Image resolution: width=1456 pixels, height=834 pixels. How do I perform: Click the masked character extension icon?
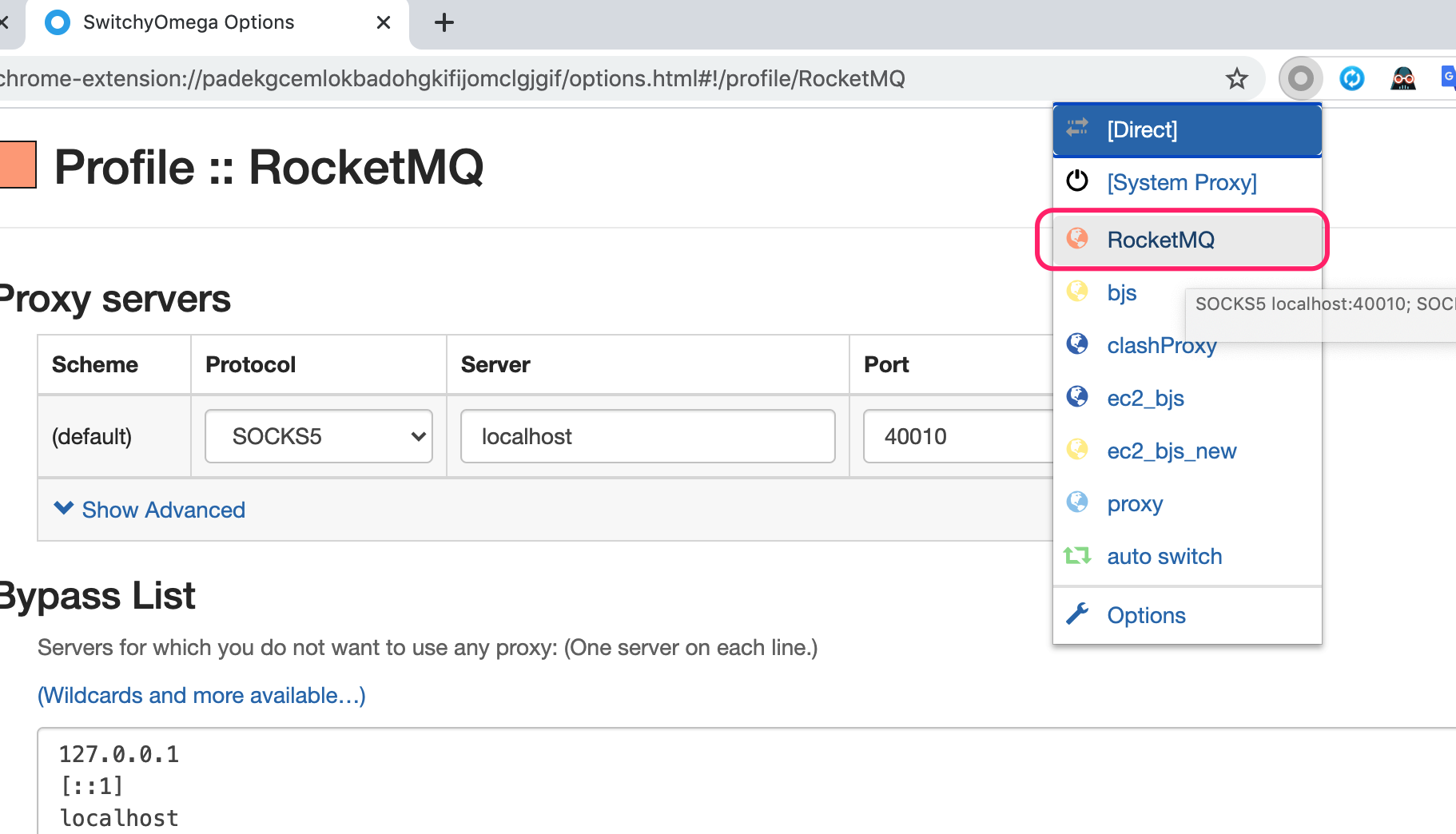pyautogui.click(x=1402, y=78)
